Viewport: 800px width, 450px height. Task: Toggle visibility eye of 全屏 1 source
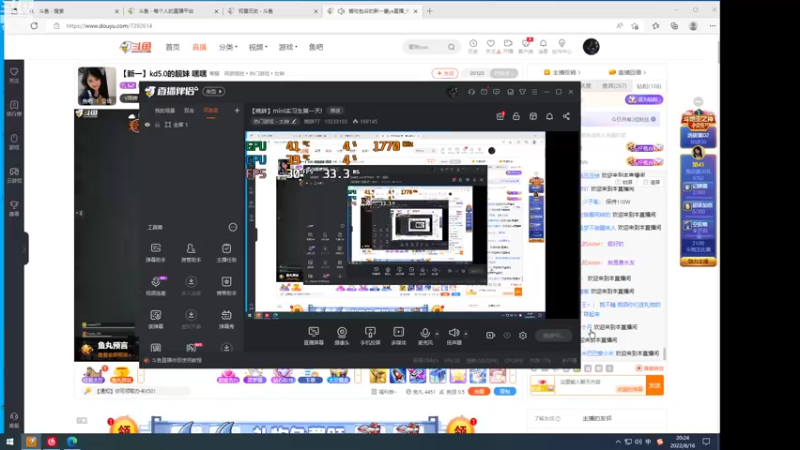[x=147, y=124]
